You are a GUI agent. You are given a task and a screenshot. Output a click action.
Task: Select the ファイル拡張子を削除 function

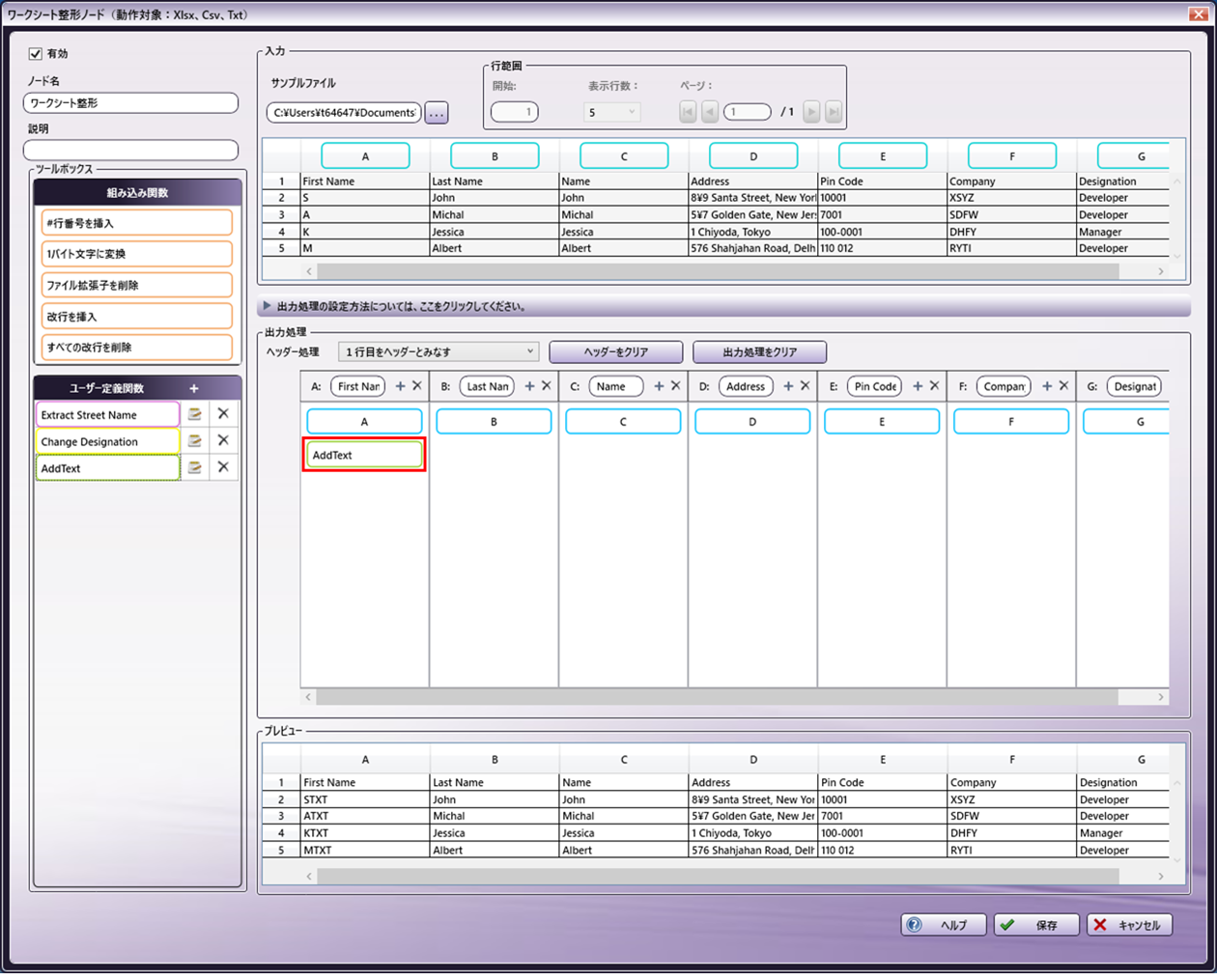(x=136, y=285)
